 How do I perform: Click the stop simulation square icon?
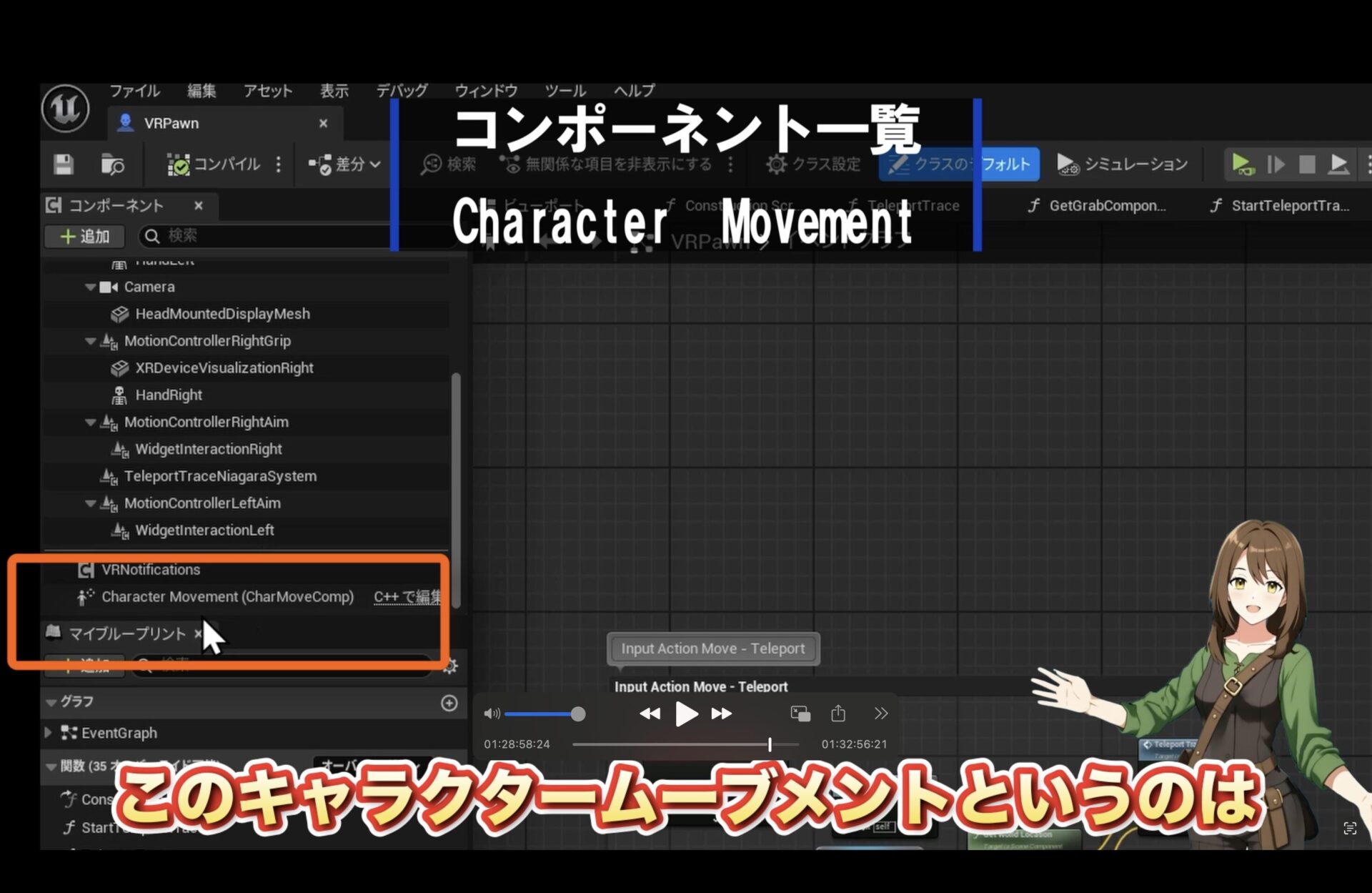[1307, 164]
